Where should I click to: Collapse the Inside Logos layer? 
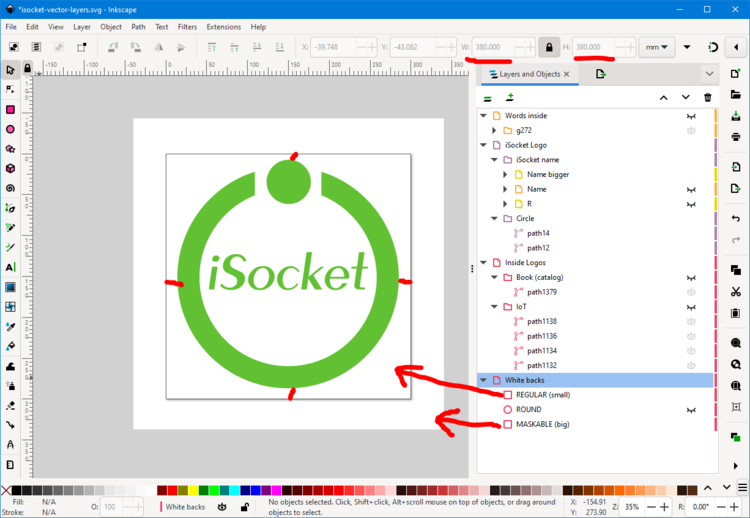484,263
